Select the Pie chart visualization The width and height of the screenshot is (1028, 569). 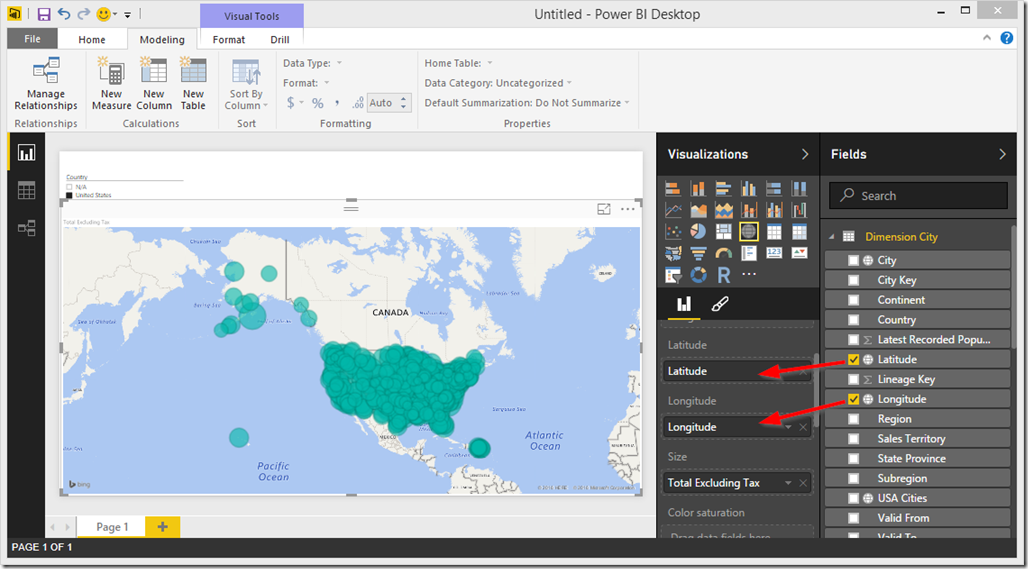coord(698,231)
